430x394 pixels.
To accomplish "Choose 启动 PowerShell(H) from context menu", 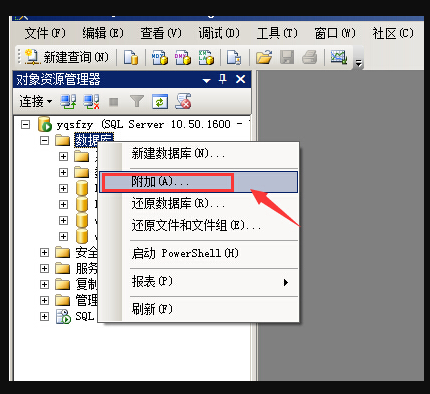I will (199, 253).
